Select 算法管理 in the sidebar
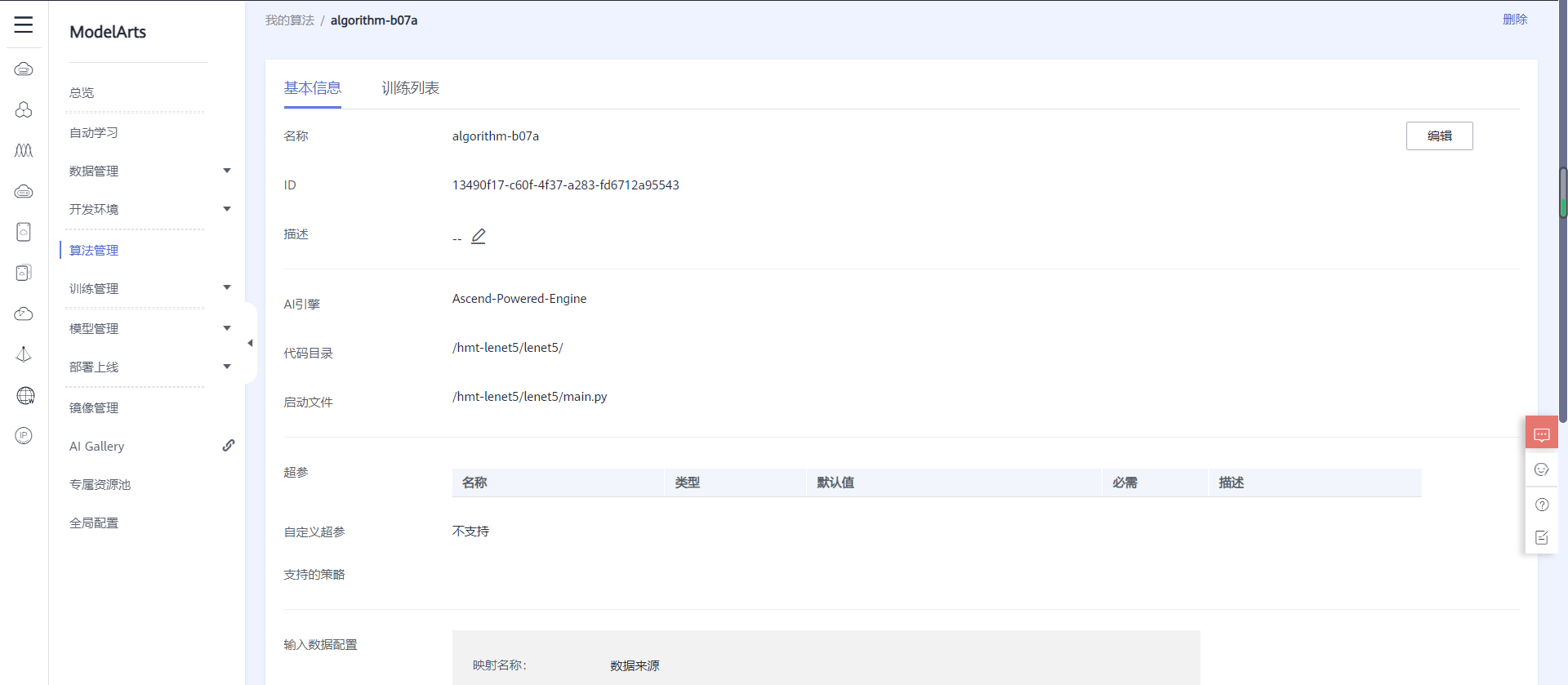Viewport: 1568px width, 685px height. pyautogui.click(x=94, y=250)
